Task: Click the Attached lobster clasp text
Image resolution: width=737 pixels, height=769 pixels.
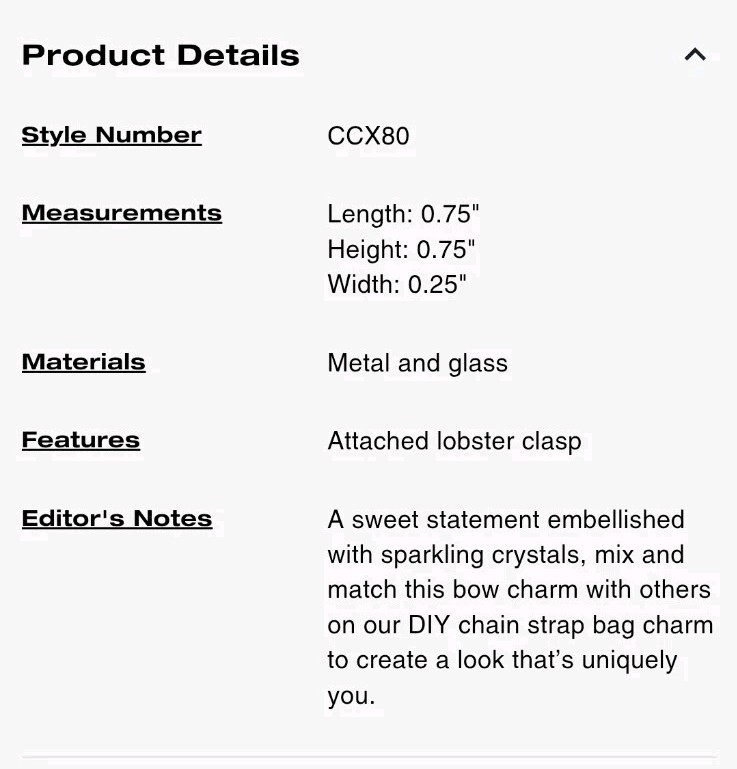Action: click(x=455, y=441)
